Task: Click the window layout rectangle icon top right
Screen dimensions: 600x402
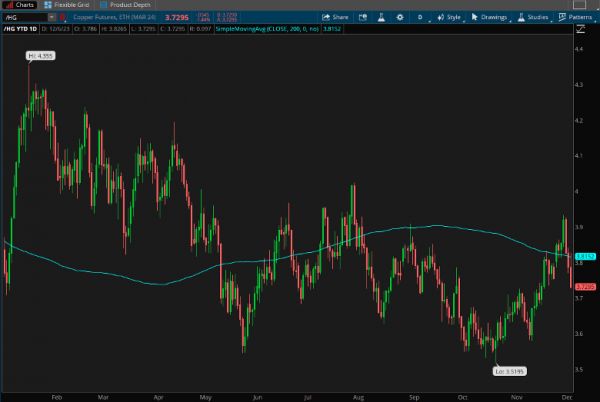Action: (x=579, y=5)
